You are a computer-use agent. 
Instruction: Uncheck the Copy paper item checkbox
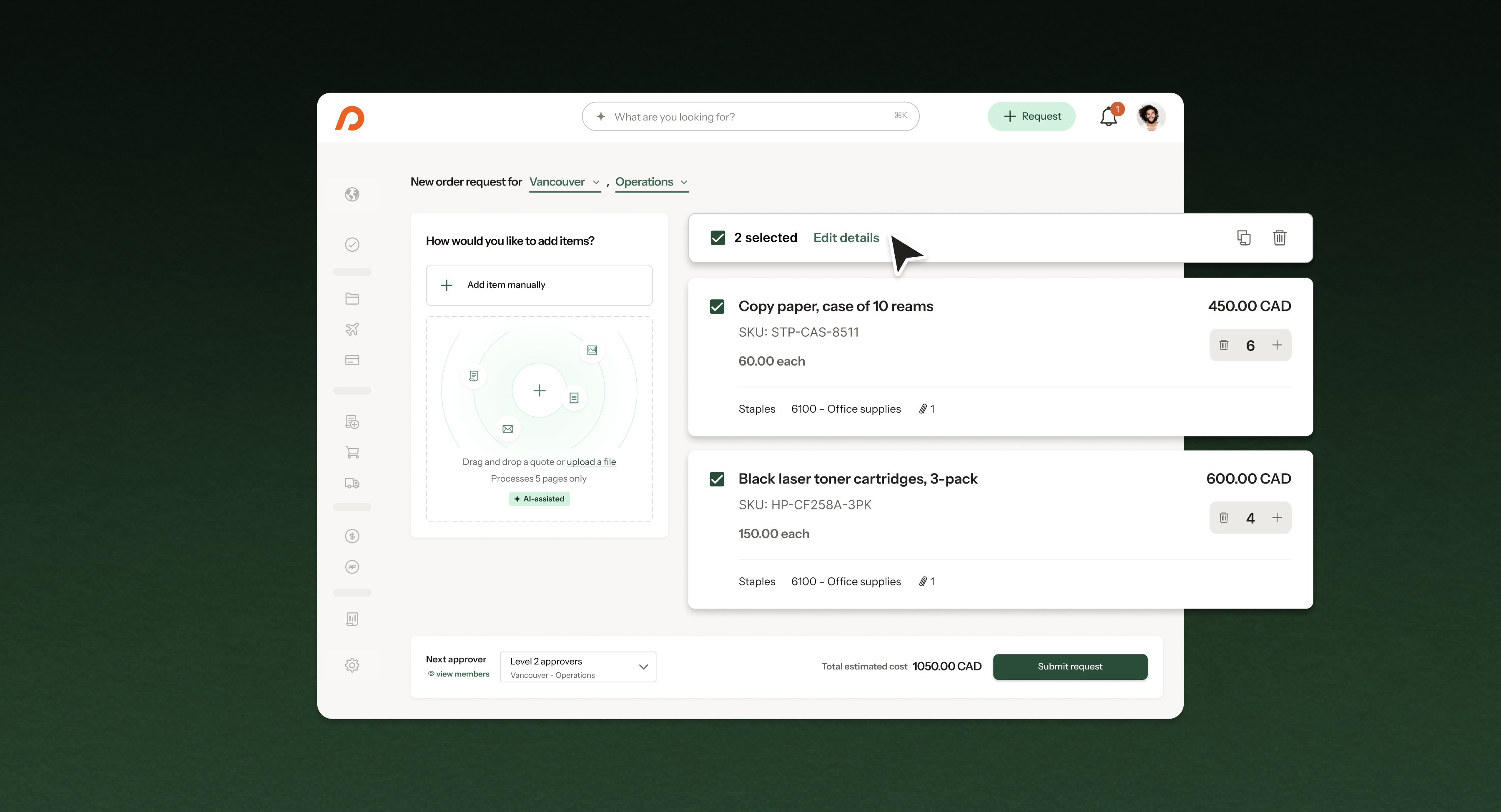tap(717, 306)
